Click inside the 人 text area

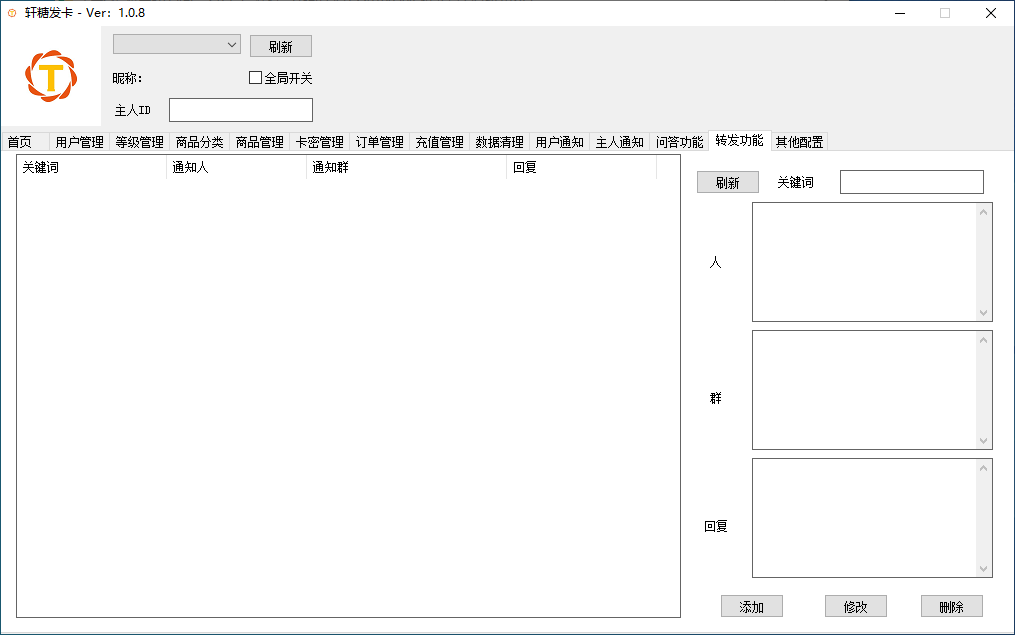[x=865, y=262]
